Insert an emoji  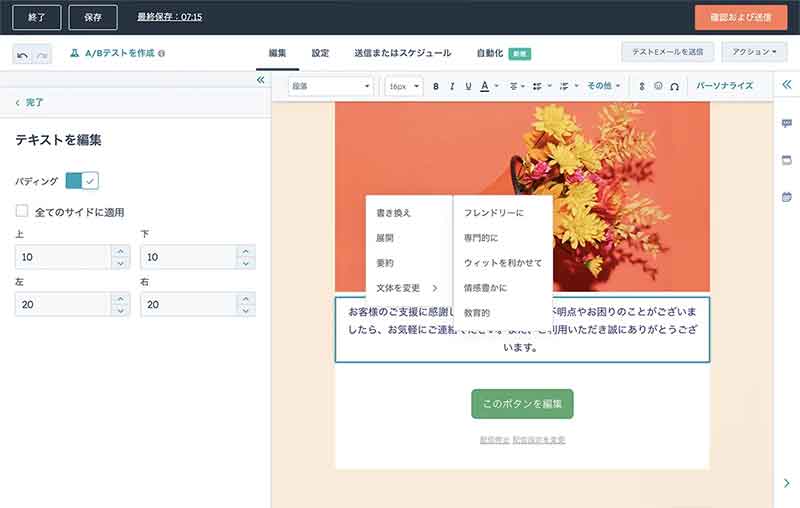[658, 86]
